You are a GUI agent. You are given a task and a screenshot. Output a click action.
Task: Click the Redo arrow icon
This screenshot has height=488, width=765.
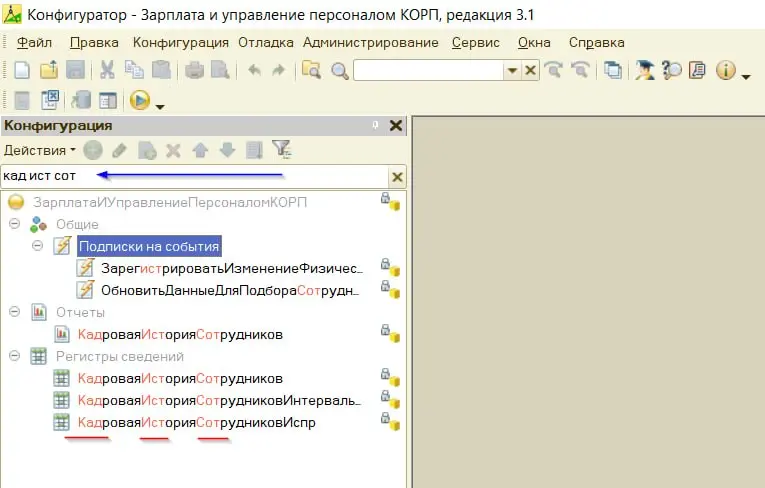(278, 71)
